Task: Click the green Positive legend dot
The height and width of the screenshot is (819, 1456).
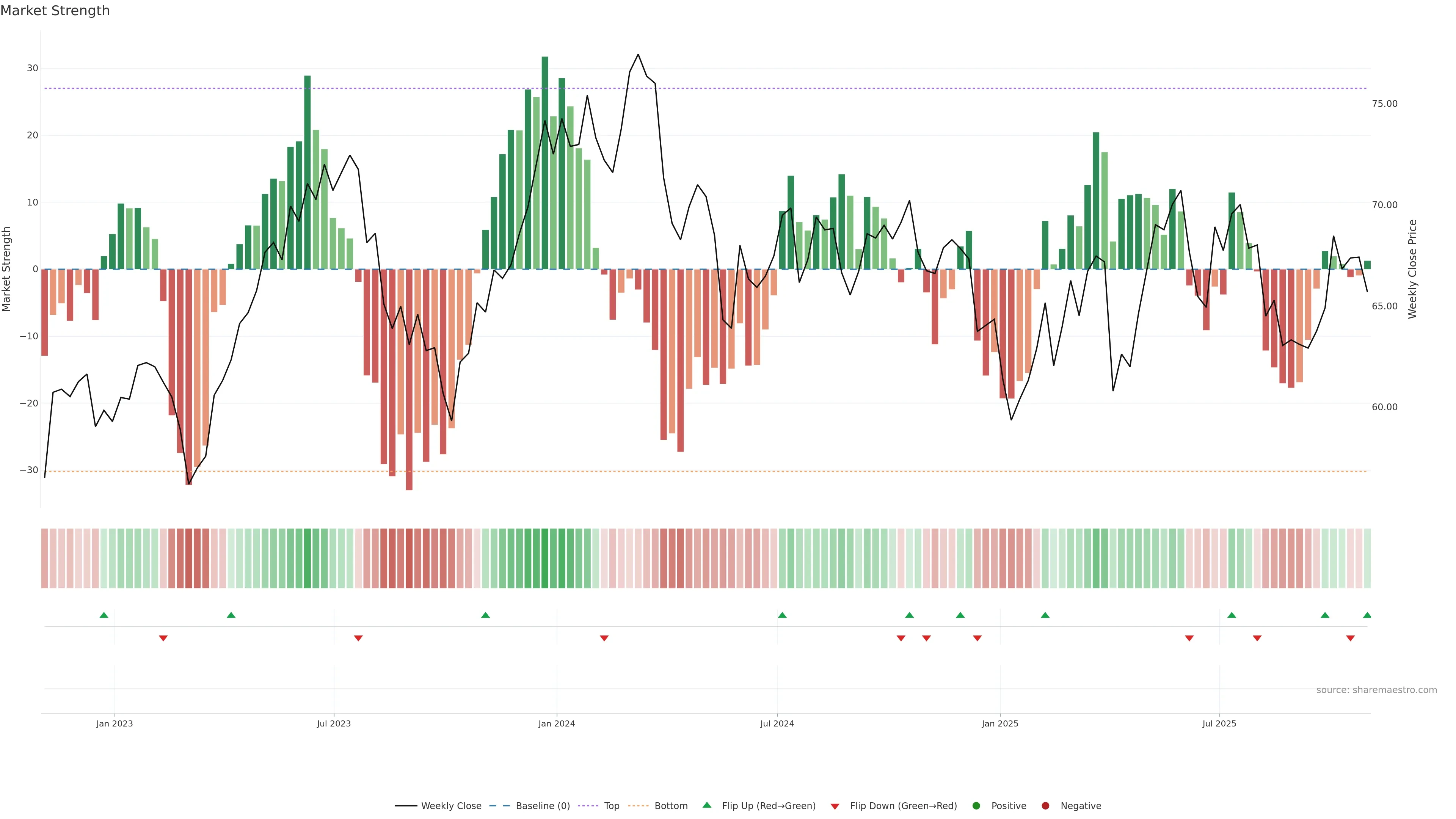Action: (976, 805)
